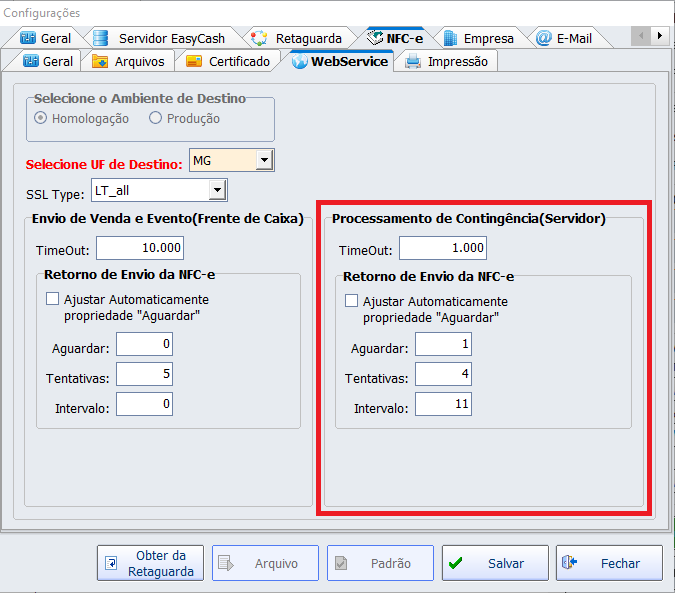
Task: Click the green checkmark on Salvar
Action: click(x=456, y=563)
